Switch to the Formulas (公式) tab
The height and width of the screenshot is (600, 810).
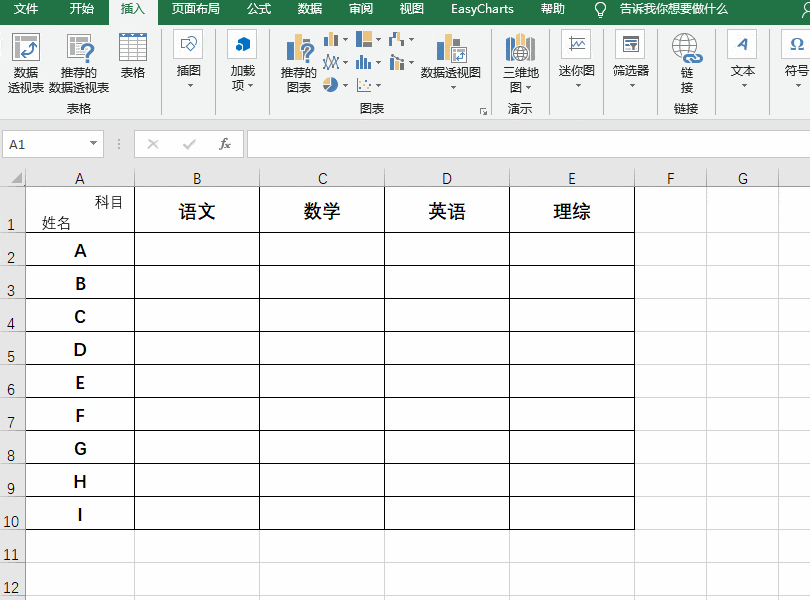[259, 9]
